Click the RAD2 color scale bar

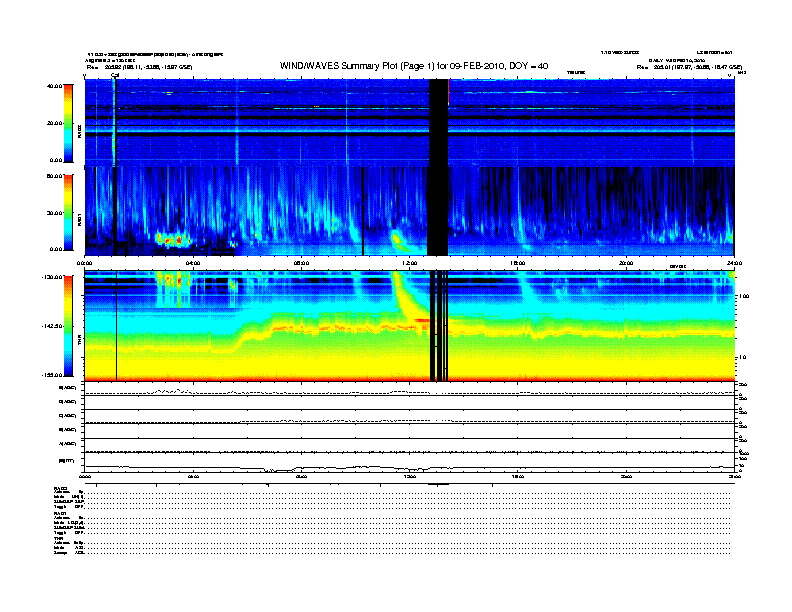(68, 123)
